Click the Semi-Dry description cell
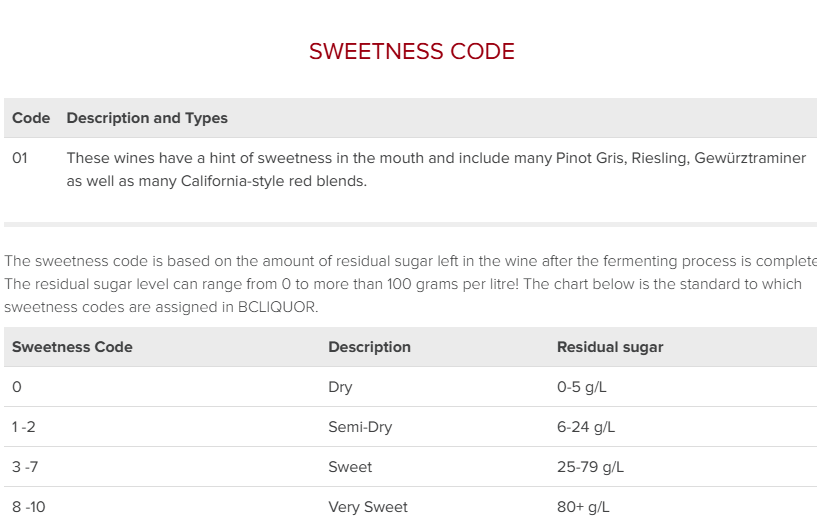 [360, 427]
